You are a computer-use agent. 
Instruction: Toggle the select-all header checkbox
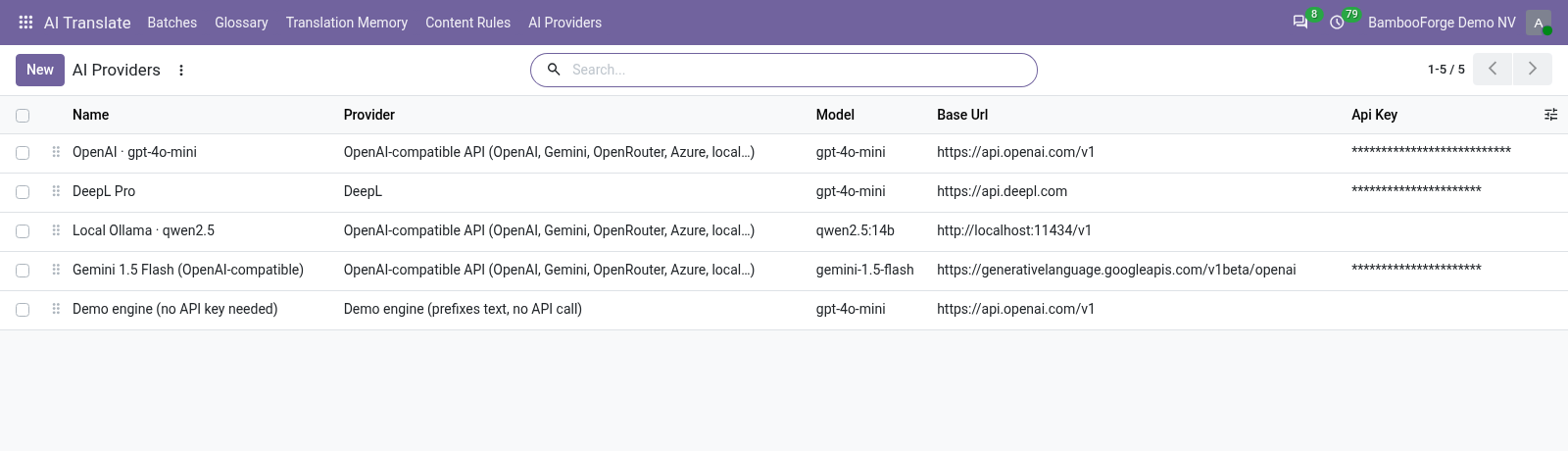pyautogui.click(x=23, y=116)
